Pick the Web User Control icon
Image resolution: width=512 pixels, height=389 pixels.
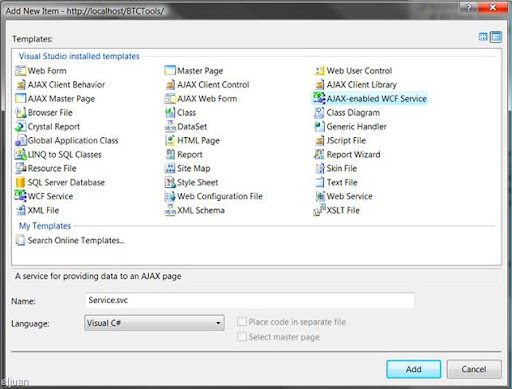[x=319, y=71]
